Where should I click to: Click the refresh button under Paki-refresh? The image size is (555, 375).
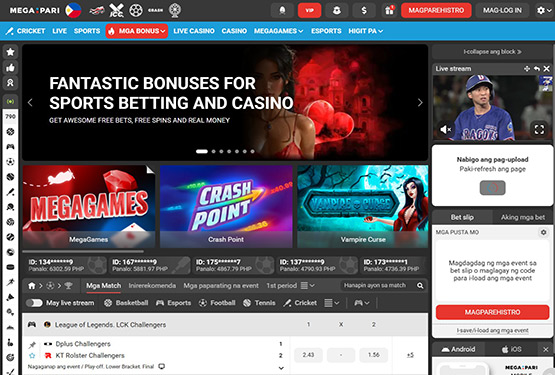click(492, 188)
